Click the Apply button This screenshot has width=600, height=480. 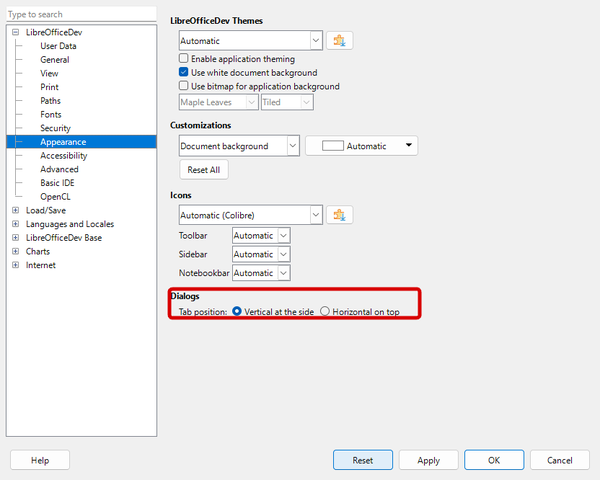click(429, 460)
